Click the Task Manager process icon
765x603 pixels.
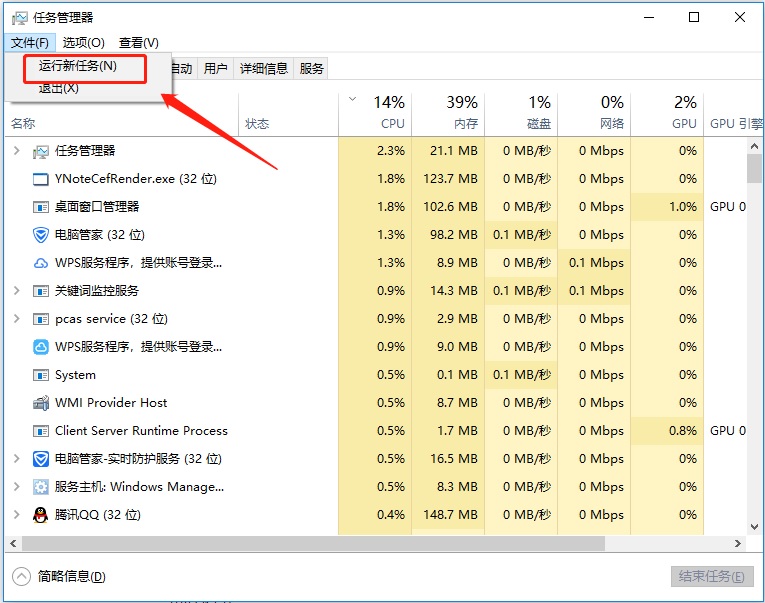point(41,151)
